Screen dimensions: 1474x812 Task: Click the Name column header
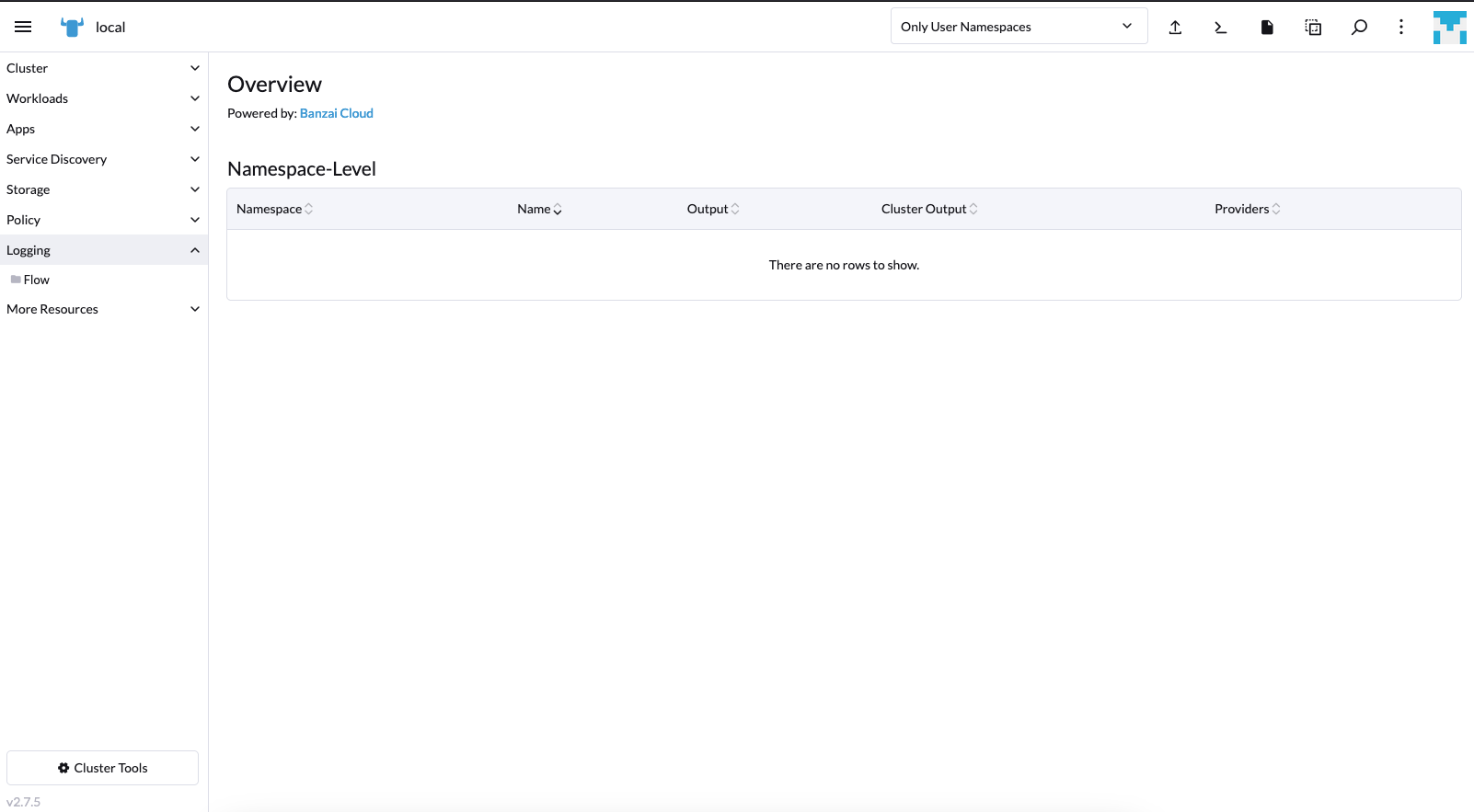[x=534, y=209]
